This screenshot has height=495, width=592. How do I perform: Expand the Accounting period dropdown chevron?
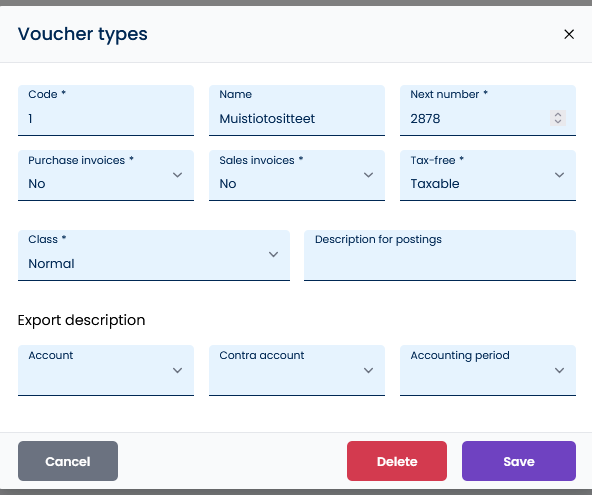pos(560,370)
